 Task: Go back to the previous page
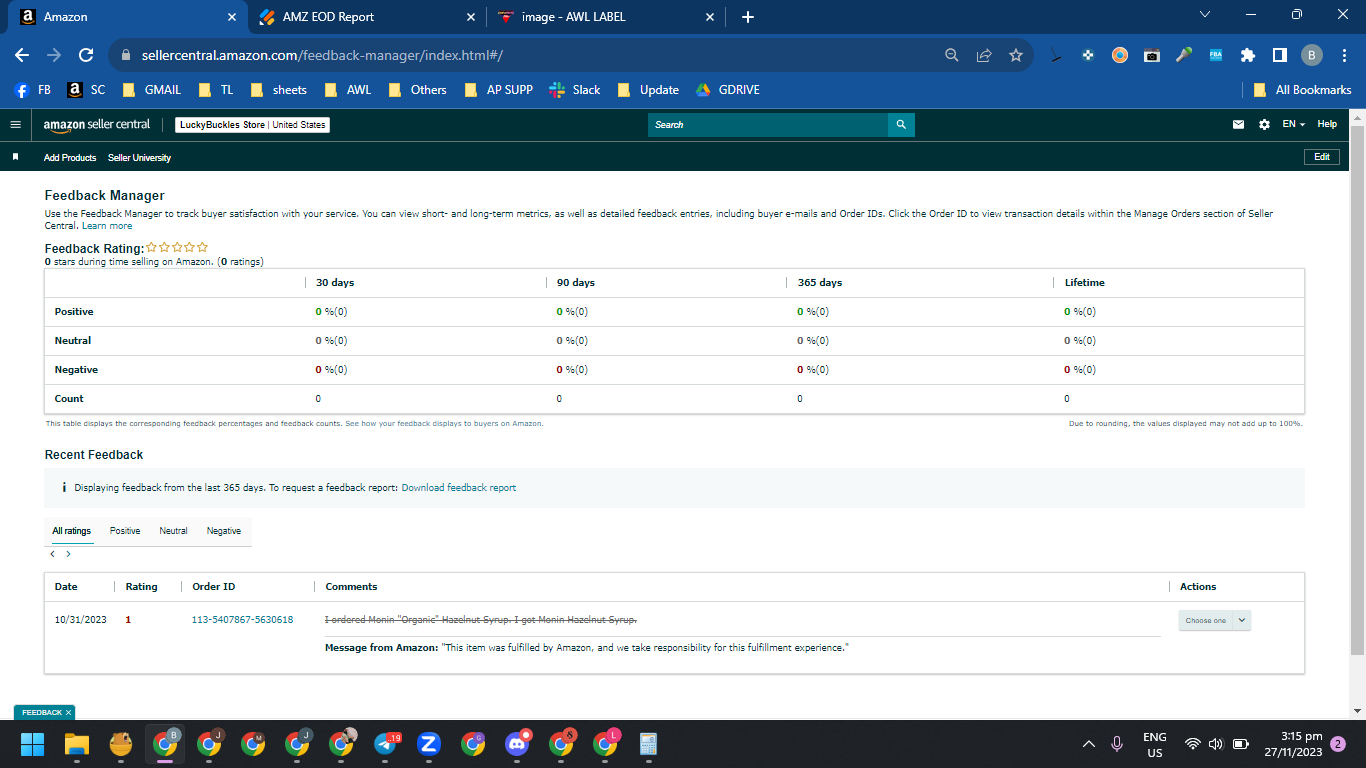tap(22, 56)
